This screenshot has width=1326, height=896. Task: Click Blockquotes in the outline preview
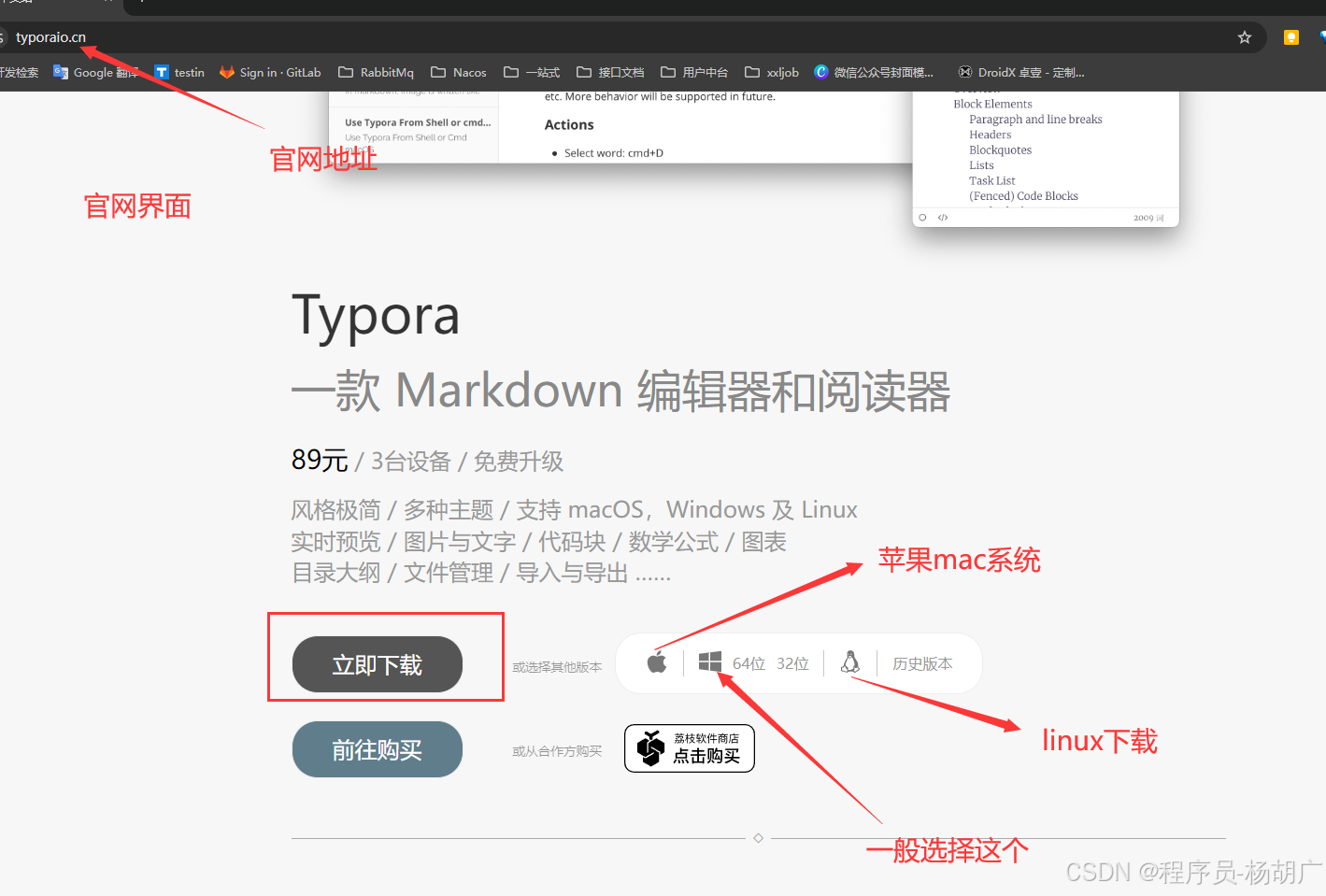click(1000, 149)
